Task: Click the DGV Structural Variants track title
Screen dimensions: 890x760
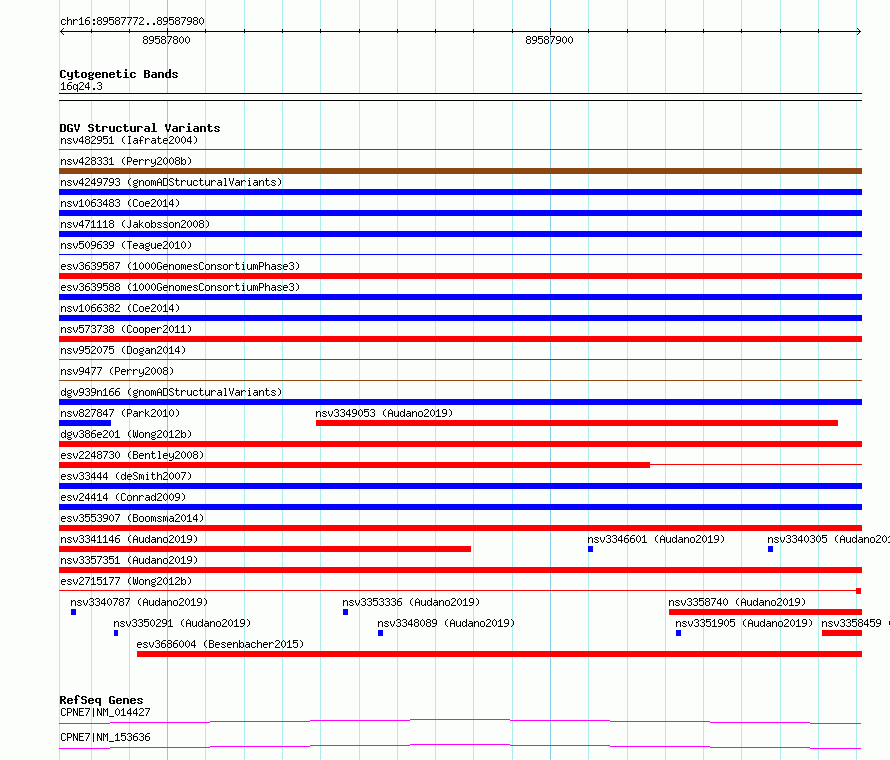Action: (x=140, y=128)
